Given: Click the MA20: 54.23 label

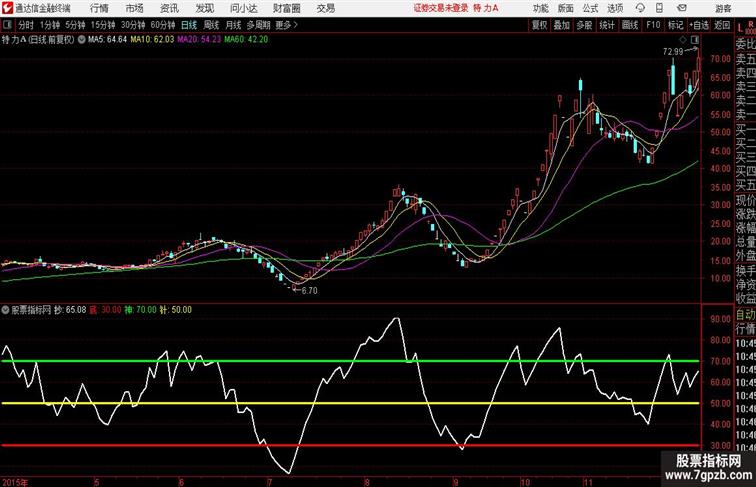Looking at the screenshot, I should 199,40.
